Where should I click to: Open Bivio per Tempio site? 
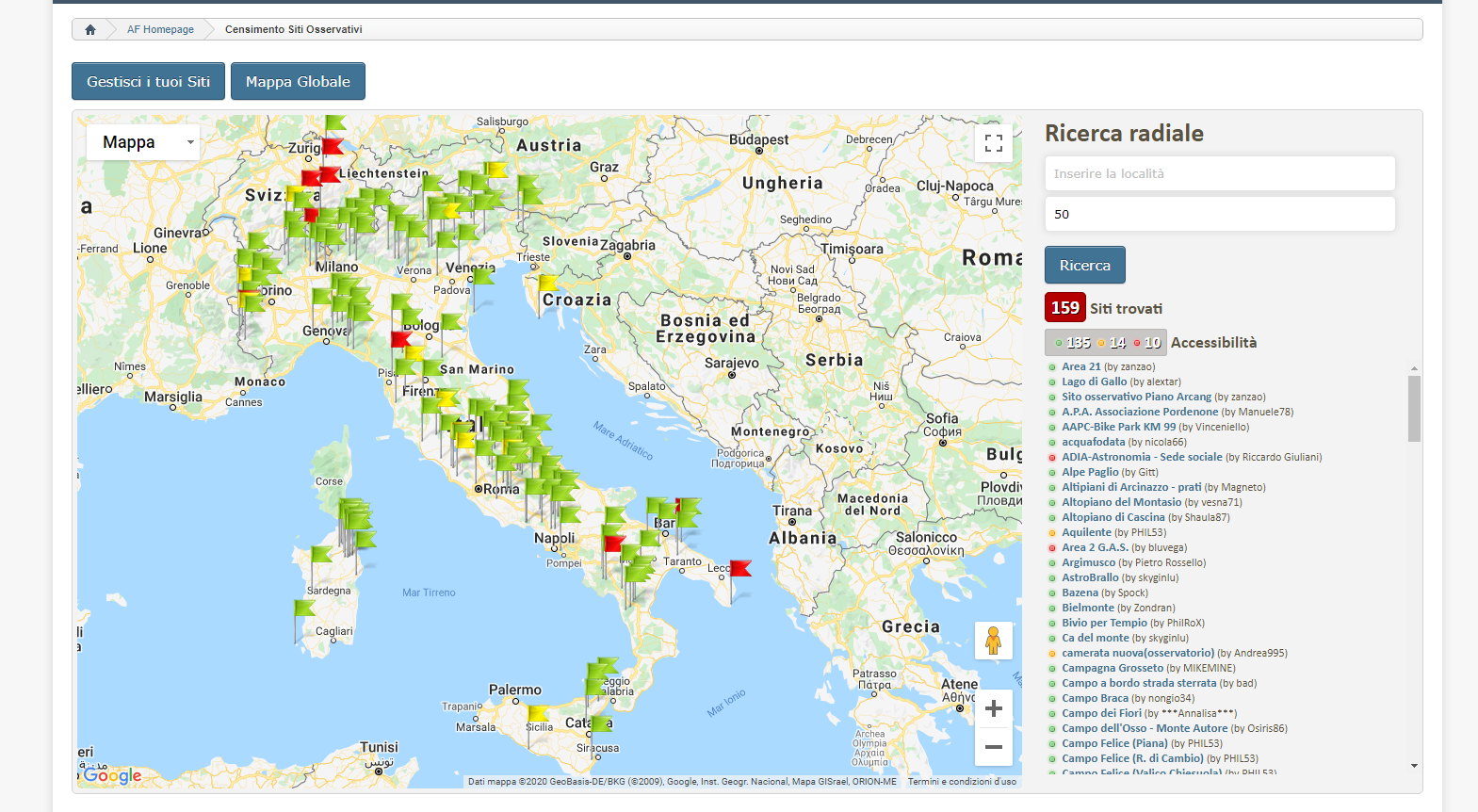click(1105, 624)
